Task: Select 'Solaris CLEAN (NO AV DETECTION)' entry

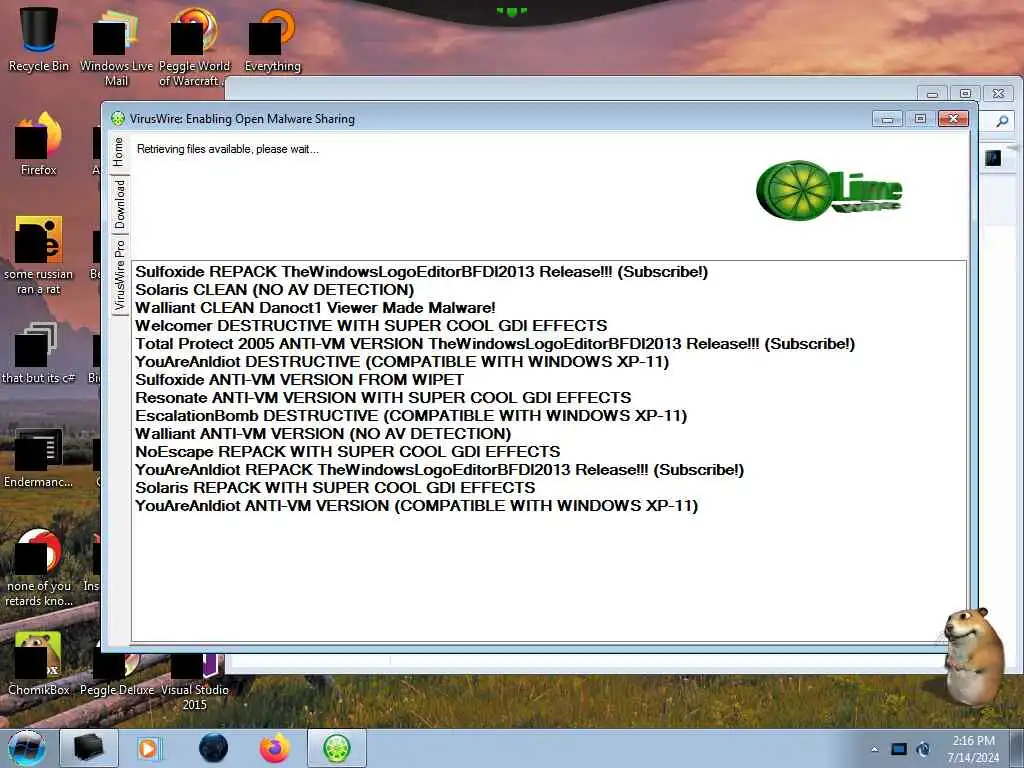Action: [x=274, y=290]
